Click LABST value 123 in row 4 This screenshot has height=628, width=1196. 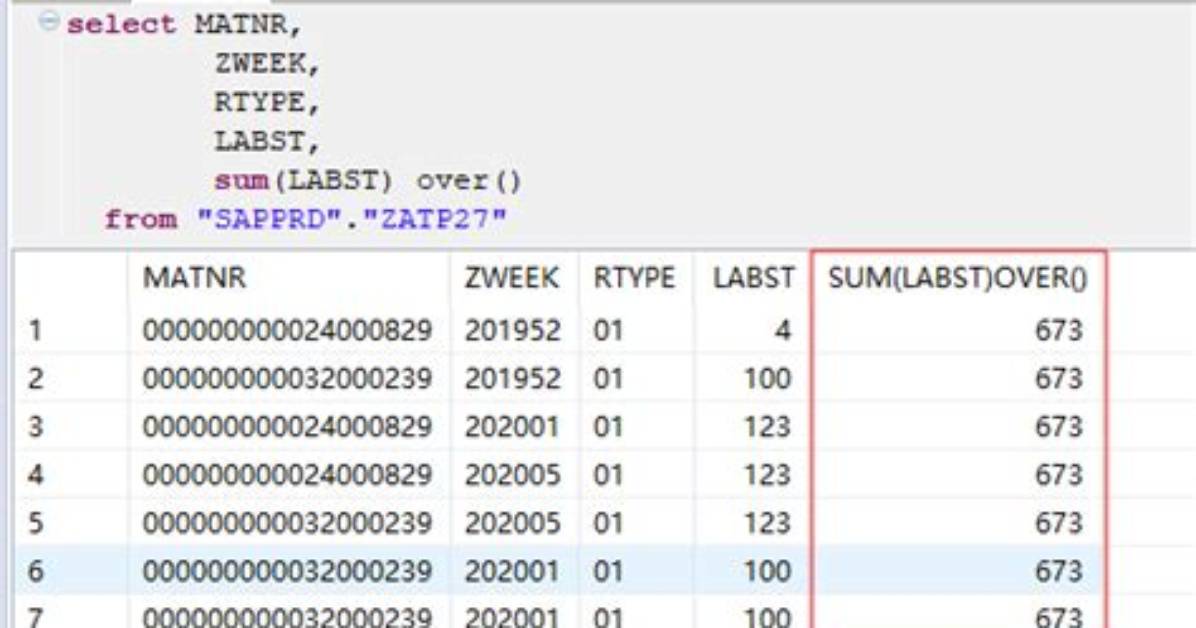coord(767,475)
